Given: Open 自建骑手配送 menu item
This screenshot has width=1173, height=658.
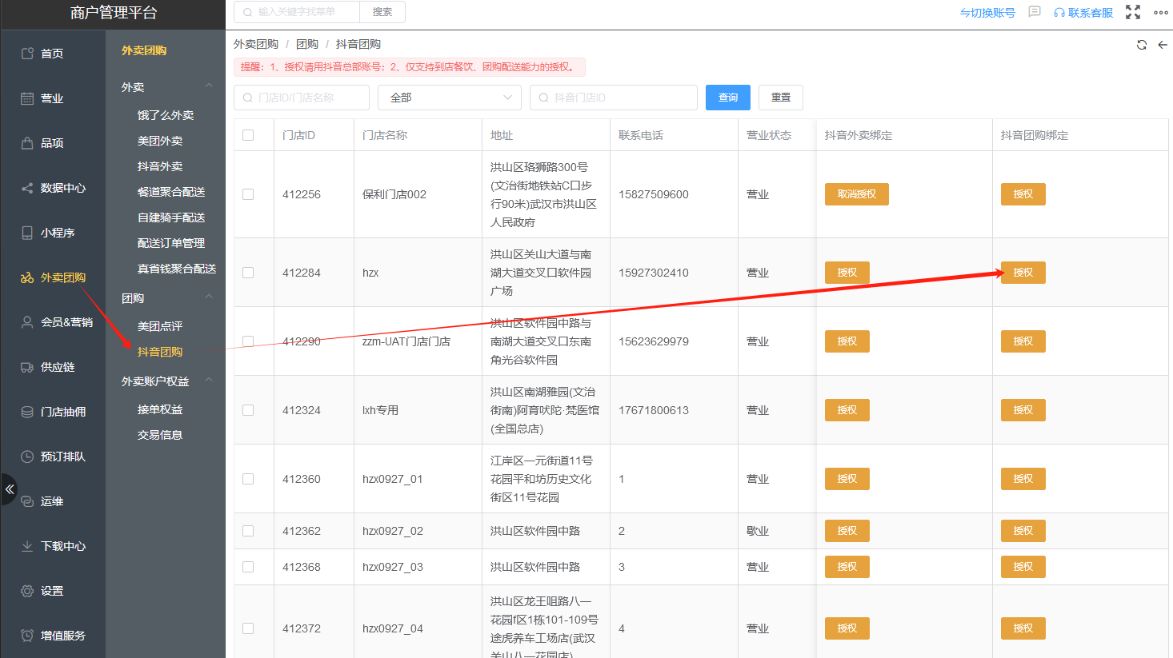Looking at the screenshot, I should [171, 218].
